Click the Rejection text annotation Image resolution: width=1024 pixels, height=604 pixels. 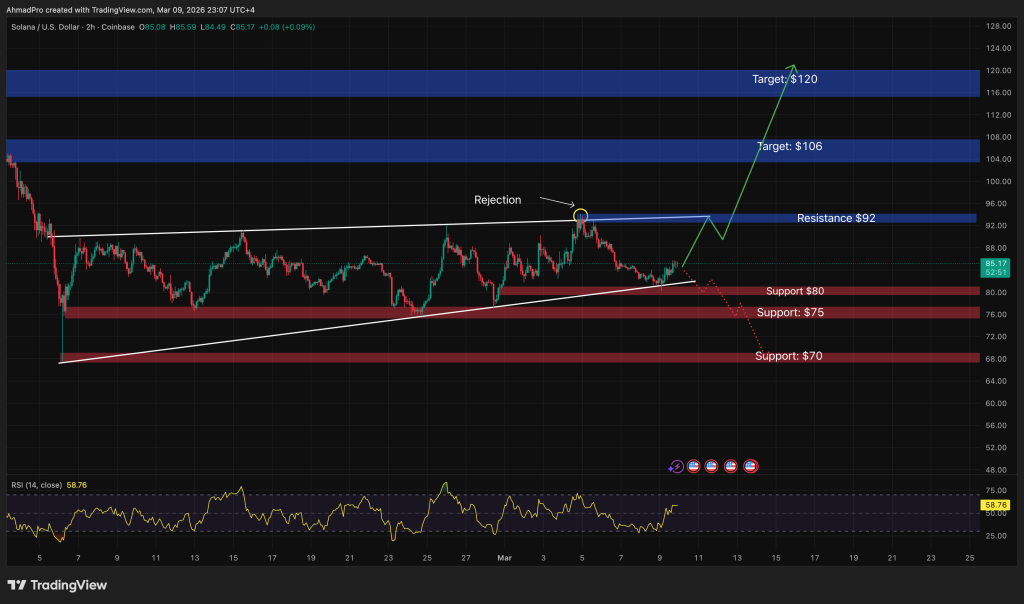497,200
